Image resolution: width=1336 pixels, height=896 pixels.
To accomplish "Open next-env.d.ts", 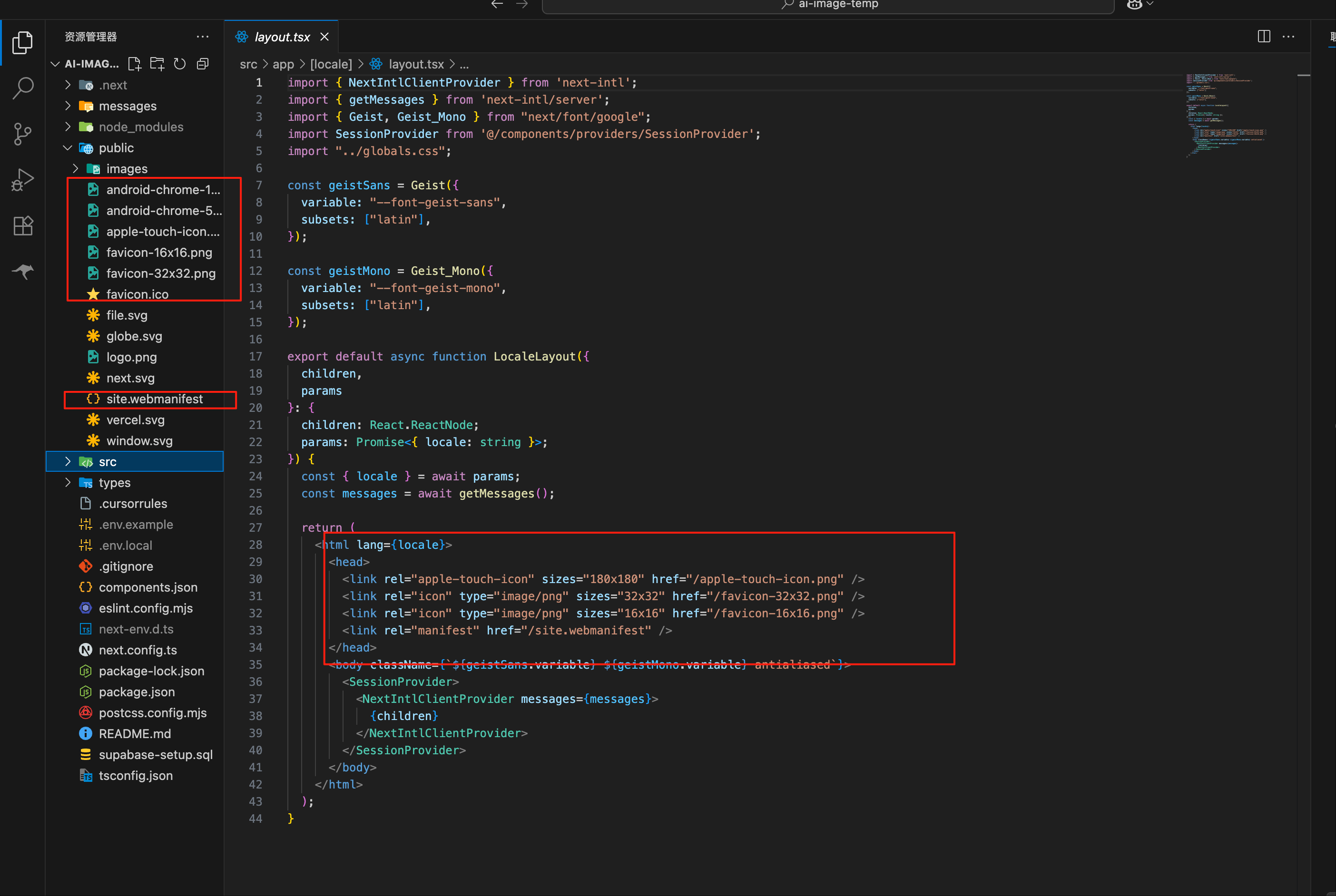I will [x=134, y=629].
